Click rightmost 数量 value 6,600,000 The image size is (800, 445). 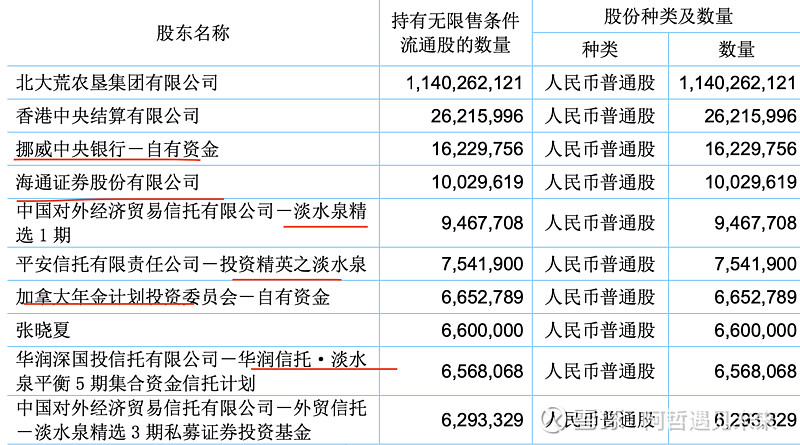[x=756, y=330]
